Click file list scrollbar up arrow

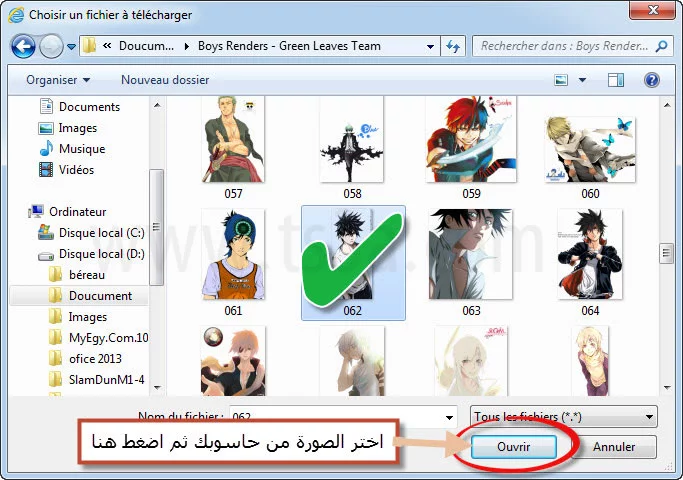666,105
